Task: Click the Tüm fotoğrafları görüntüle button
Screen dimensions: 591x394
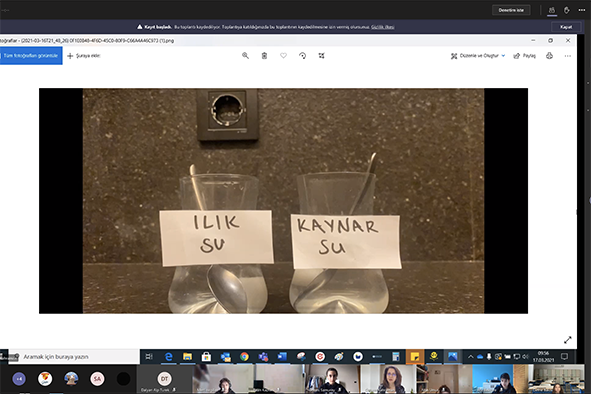Action: point(31,56)
